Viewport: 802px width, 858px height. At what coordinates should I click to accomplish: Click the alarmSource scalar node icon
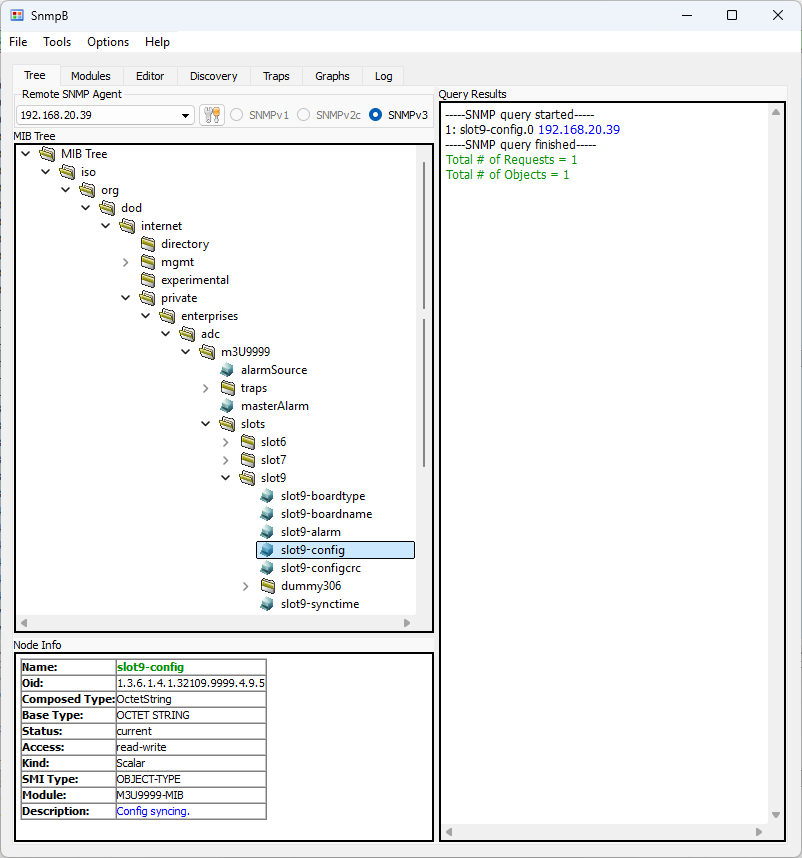(x=227, y=370)
